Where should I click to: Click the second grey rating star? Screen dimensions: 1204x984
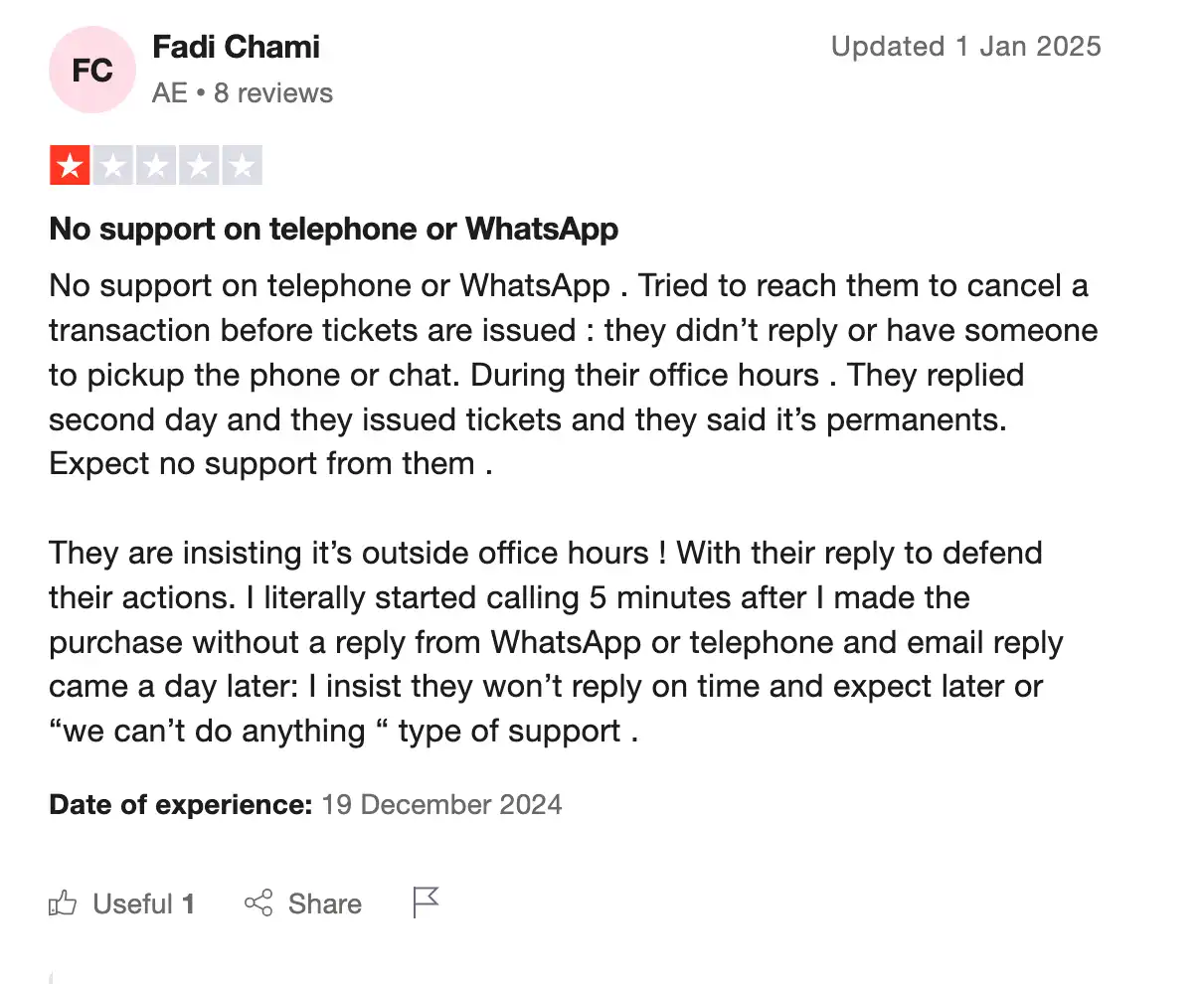click(x=111, y=164)
